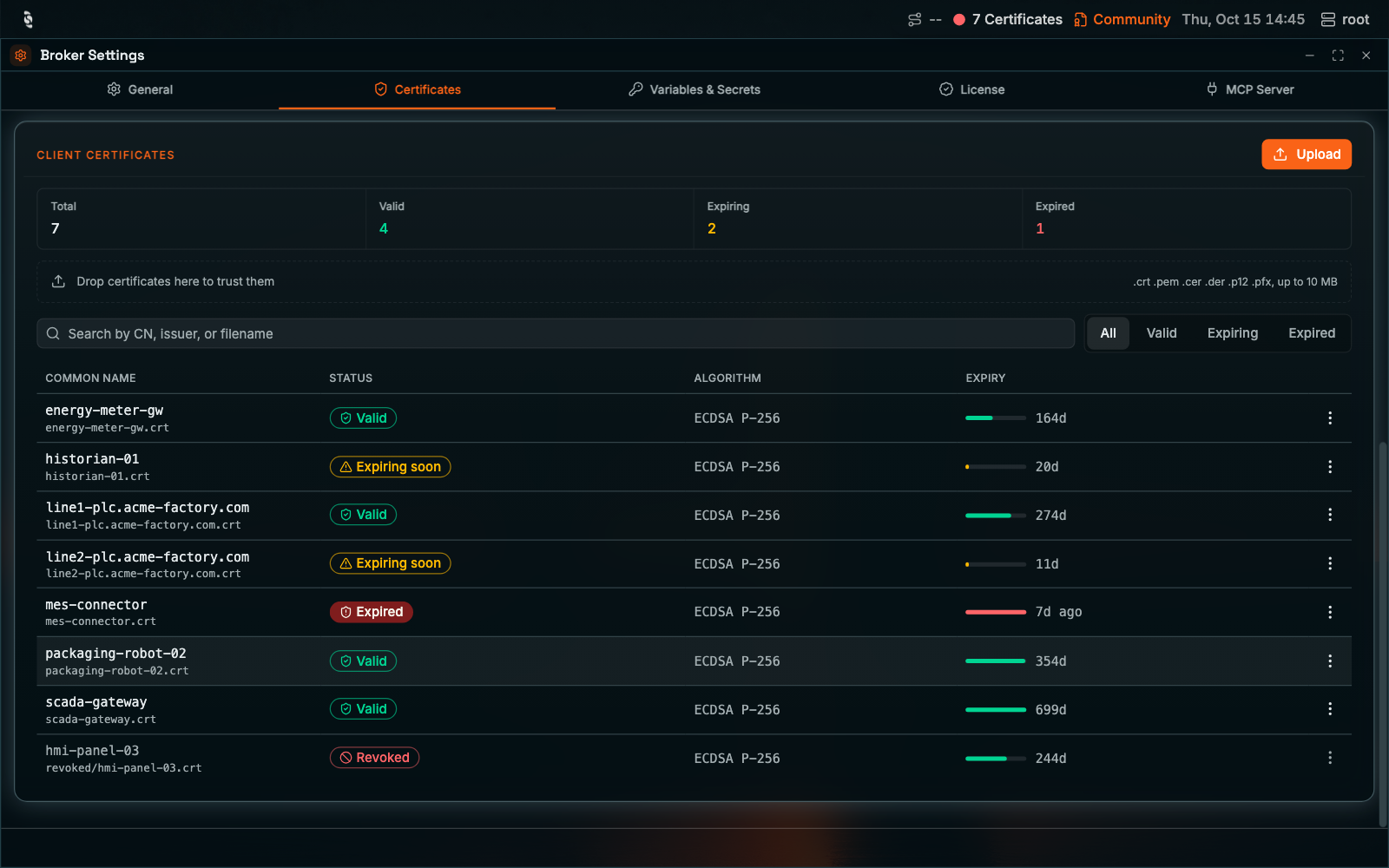Click the Expired status badge of mes-connector

click(372, 612)
